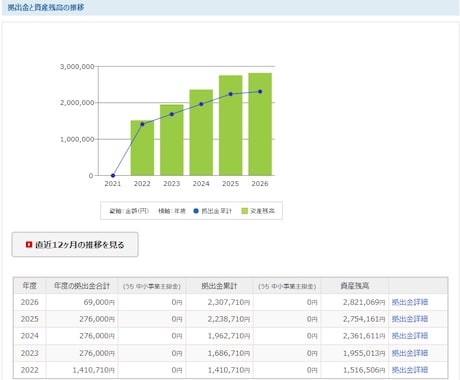This screenshot has height=380, width=460.
Task: Click the 年度 column header
Action: coord(29,286)
